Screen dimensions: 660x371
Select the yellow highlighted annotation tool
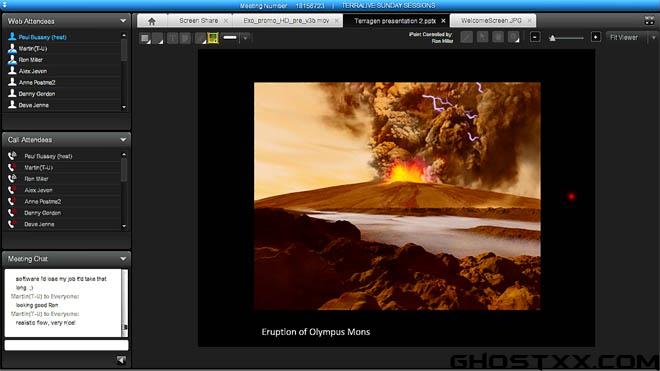click(x=213, y=38)
